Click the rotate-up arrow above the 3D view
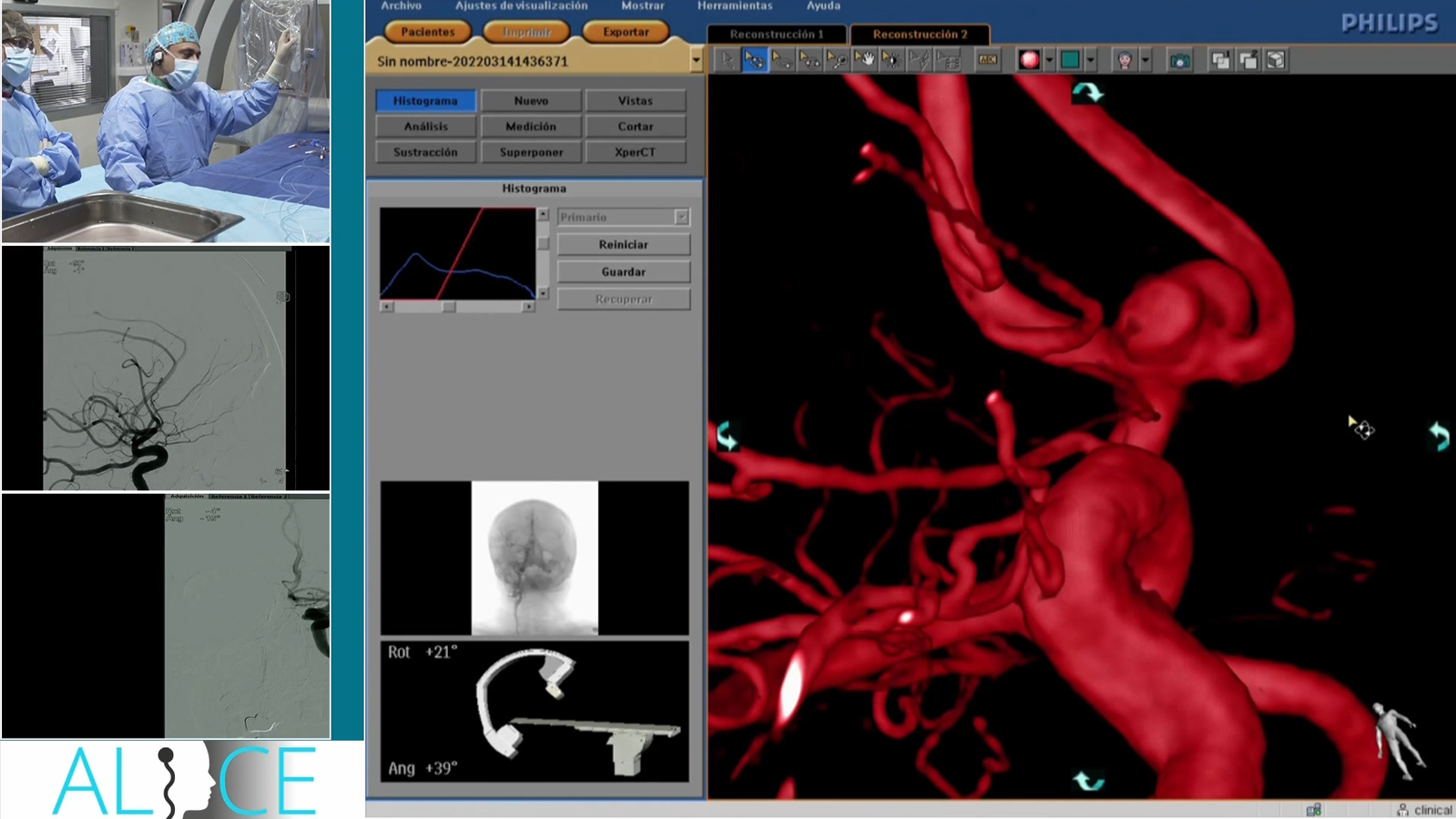Viewport: 1456px width, 819px height. coord(1087,92)
